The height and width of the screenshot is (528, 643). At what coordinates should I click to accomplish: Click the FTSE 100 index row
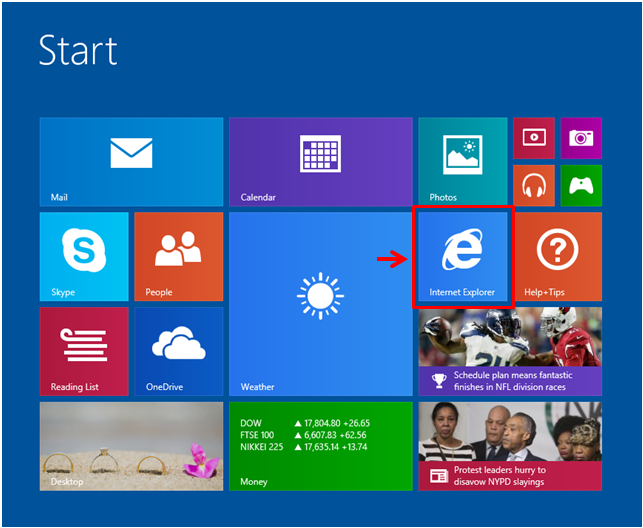(303, 435)
